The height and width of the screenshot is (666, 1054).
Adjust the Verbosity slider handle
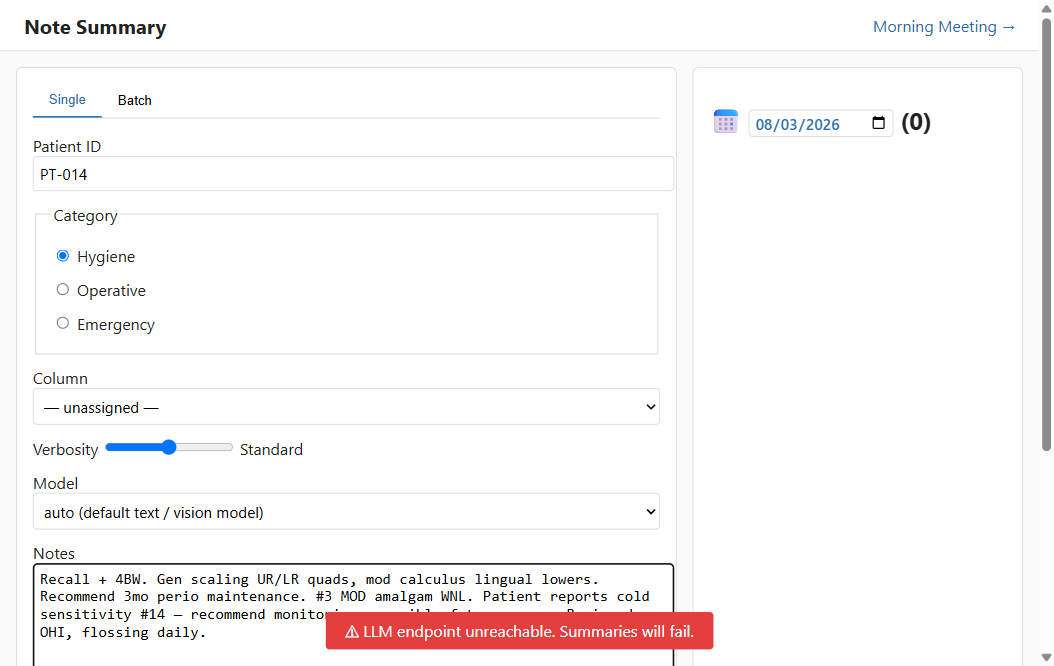169,448
